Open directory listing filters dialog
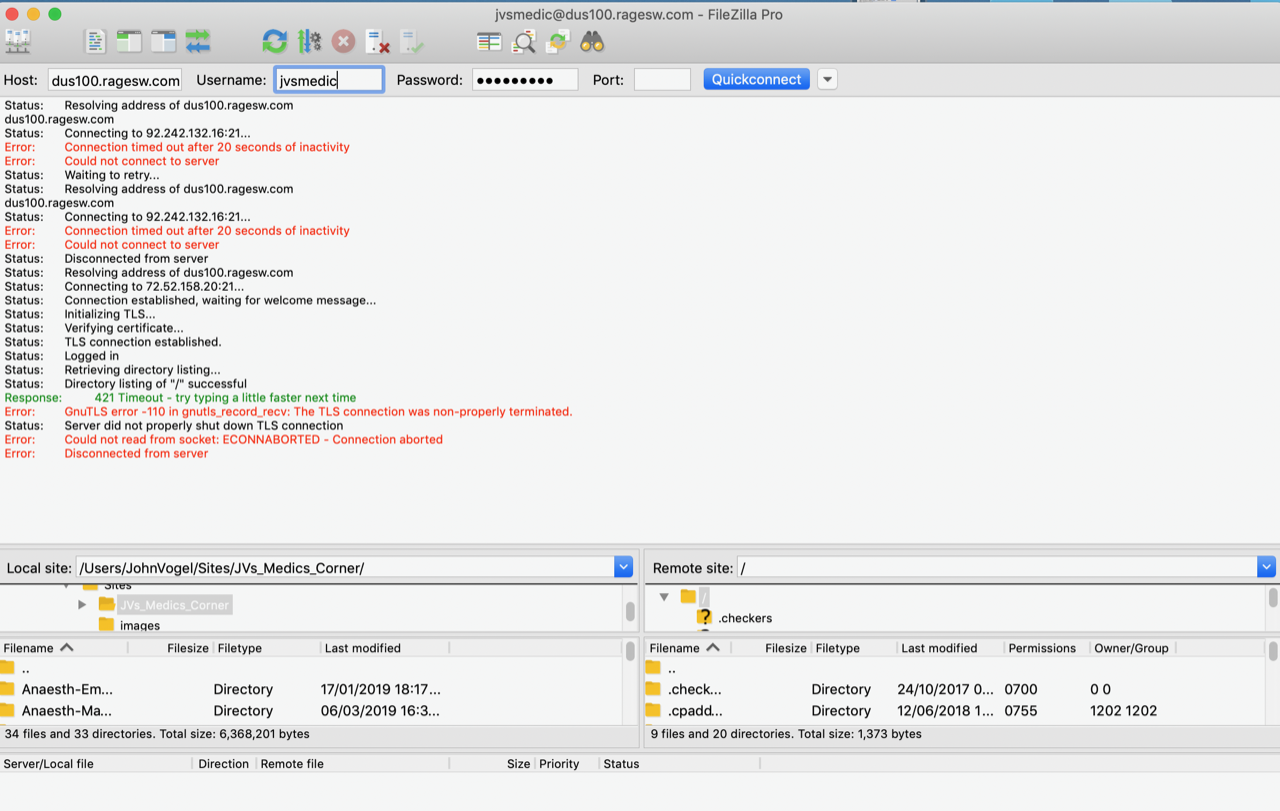Image resolution: width=1280 pixels, height=811 pixels. click(x=489, y=41)
